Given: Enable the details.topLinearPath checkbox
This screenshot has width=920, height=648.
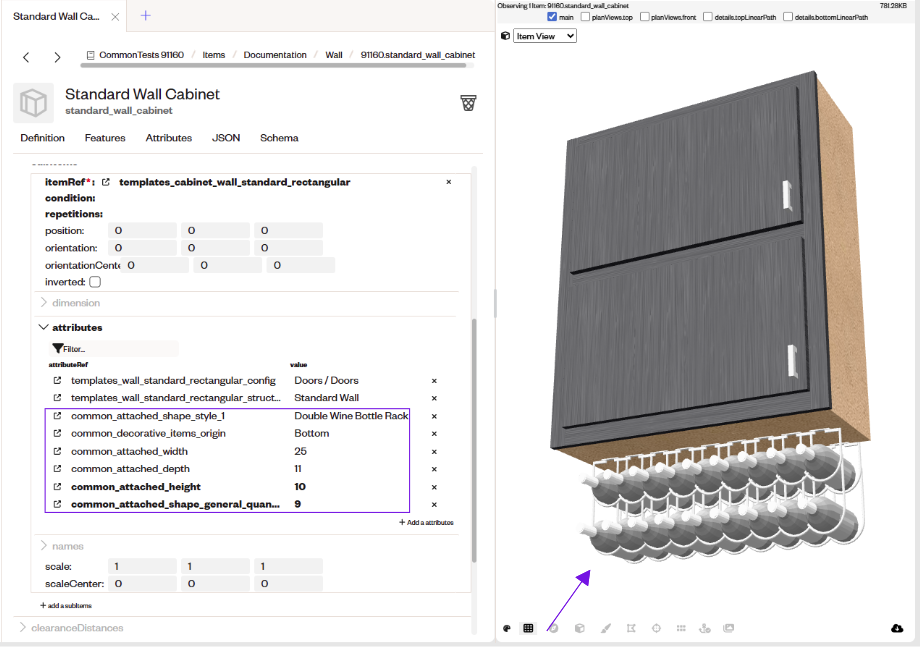Looking at the screenshot, I should (708, 17).
